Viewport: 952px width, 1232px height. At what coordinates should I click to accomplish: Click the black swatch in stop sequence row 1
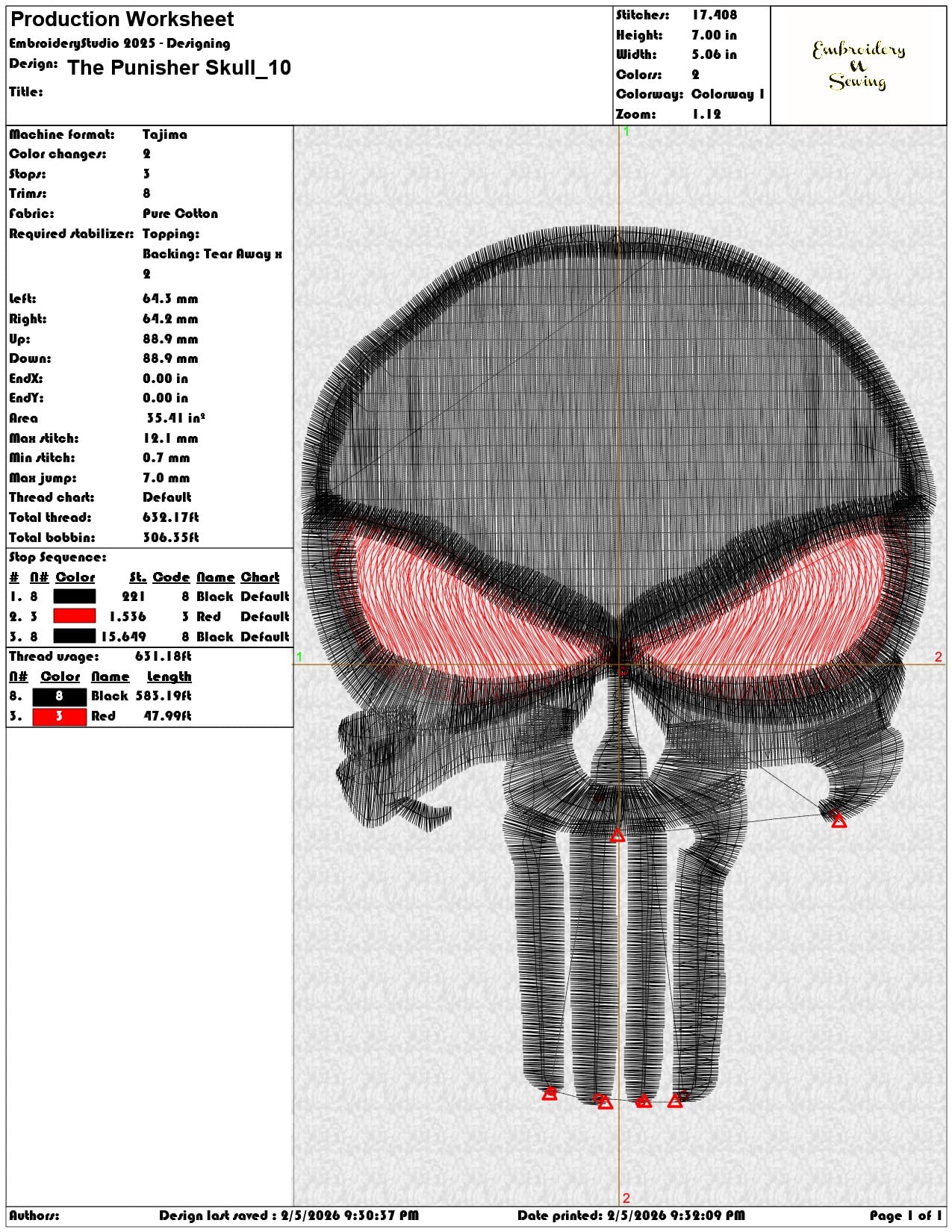75,597
